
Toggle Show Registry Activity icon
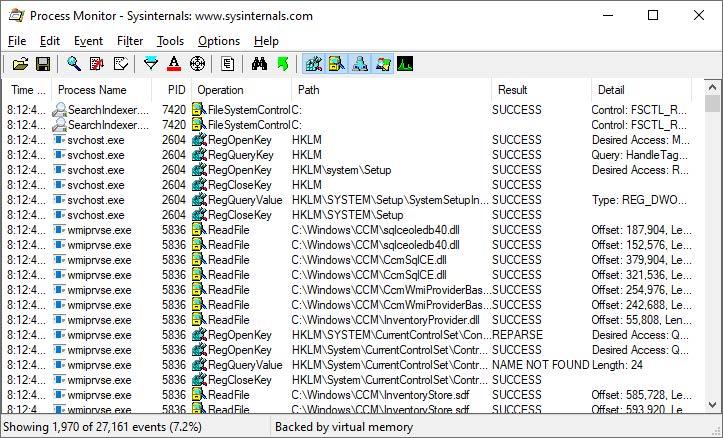pos(314,64)
